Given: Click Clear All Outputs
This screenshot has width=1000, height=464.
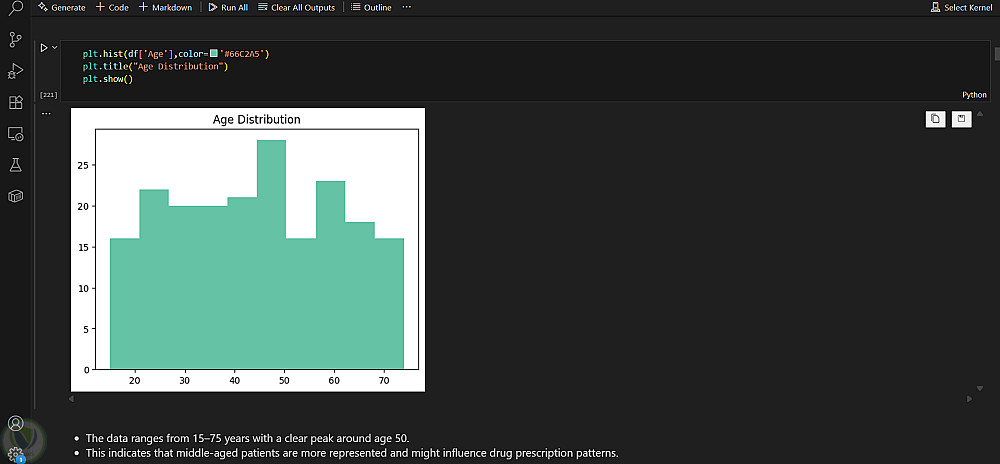Looking at the screenshot, I should pyautogui.click(x=296, y=7).
